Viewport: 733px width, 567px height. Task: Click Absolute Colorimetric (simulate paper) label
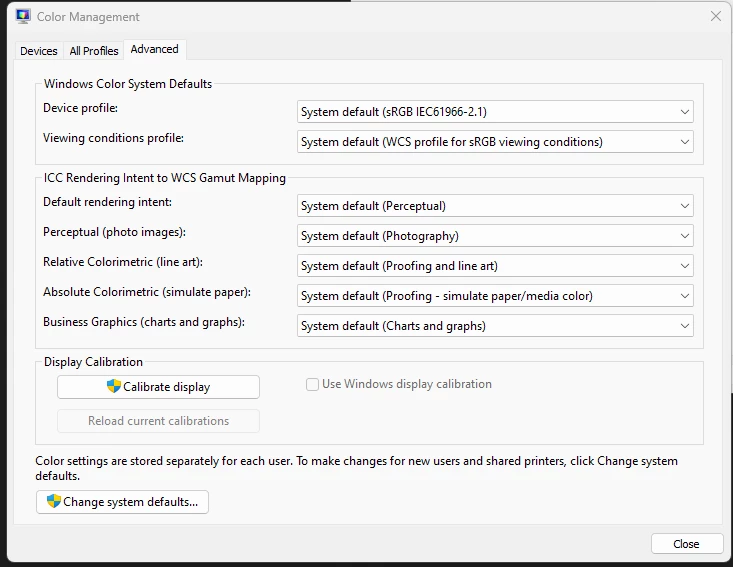[147, 292]
